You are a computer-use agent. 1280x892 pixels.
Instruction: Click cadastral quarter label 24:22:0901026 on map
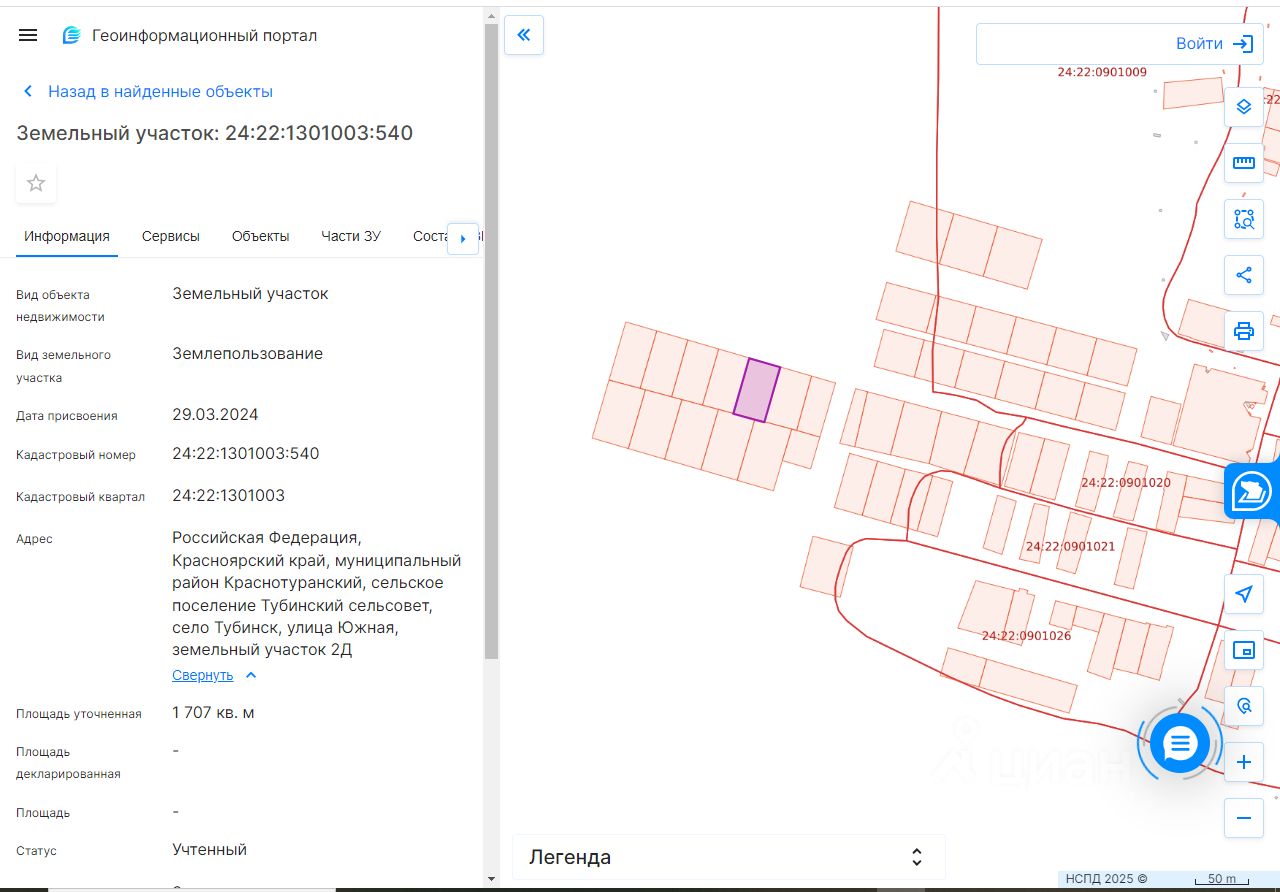coord(1026,635)
